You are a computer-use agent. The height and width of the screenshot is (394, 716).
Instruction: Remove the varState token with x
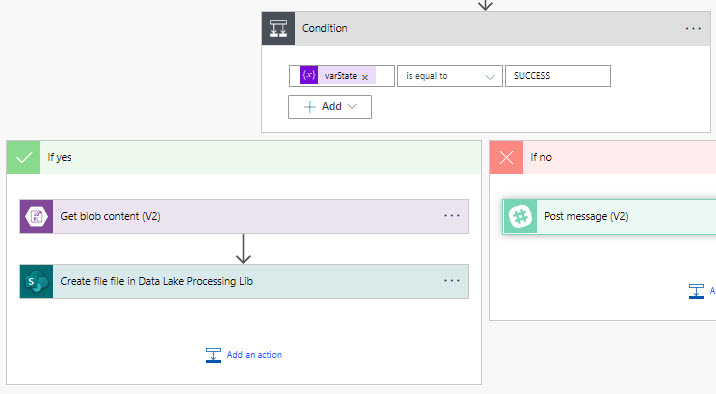pyautogui.click(x=365, y=77)
